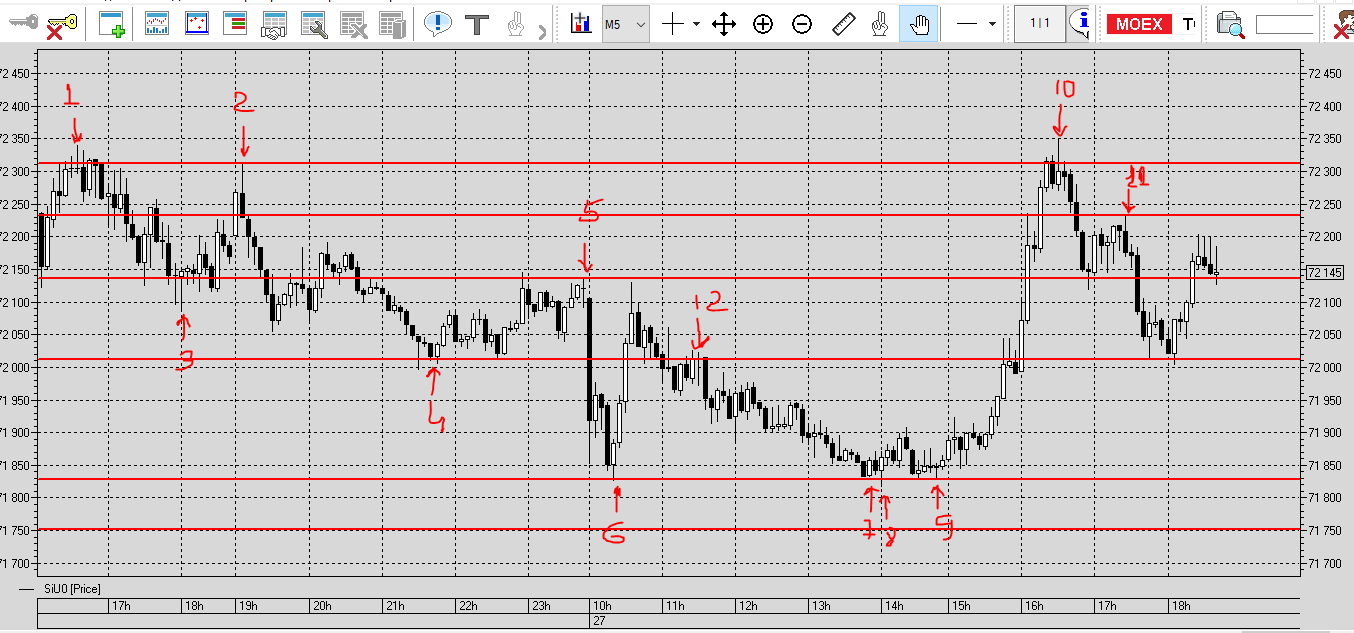
Task: Click the 71 700 label on right price axis
Action: click(1324, 563)
